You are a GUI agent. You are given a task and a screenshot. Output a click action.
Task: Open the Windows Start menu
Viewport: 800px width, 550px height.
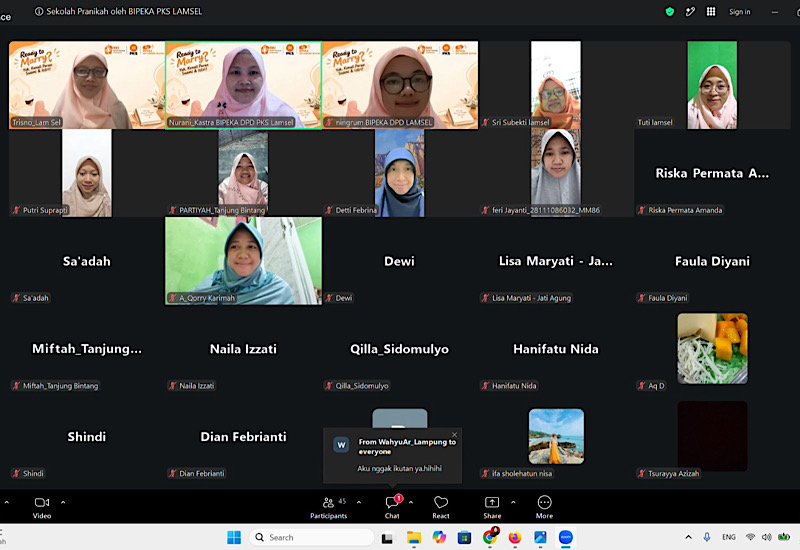(x=234, y=537)
